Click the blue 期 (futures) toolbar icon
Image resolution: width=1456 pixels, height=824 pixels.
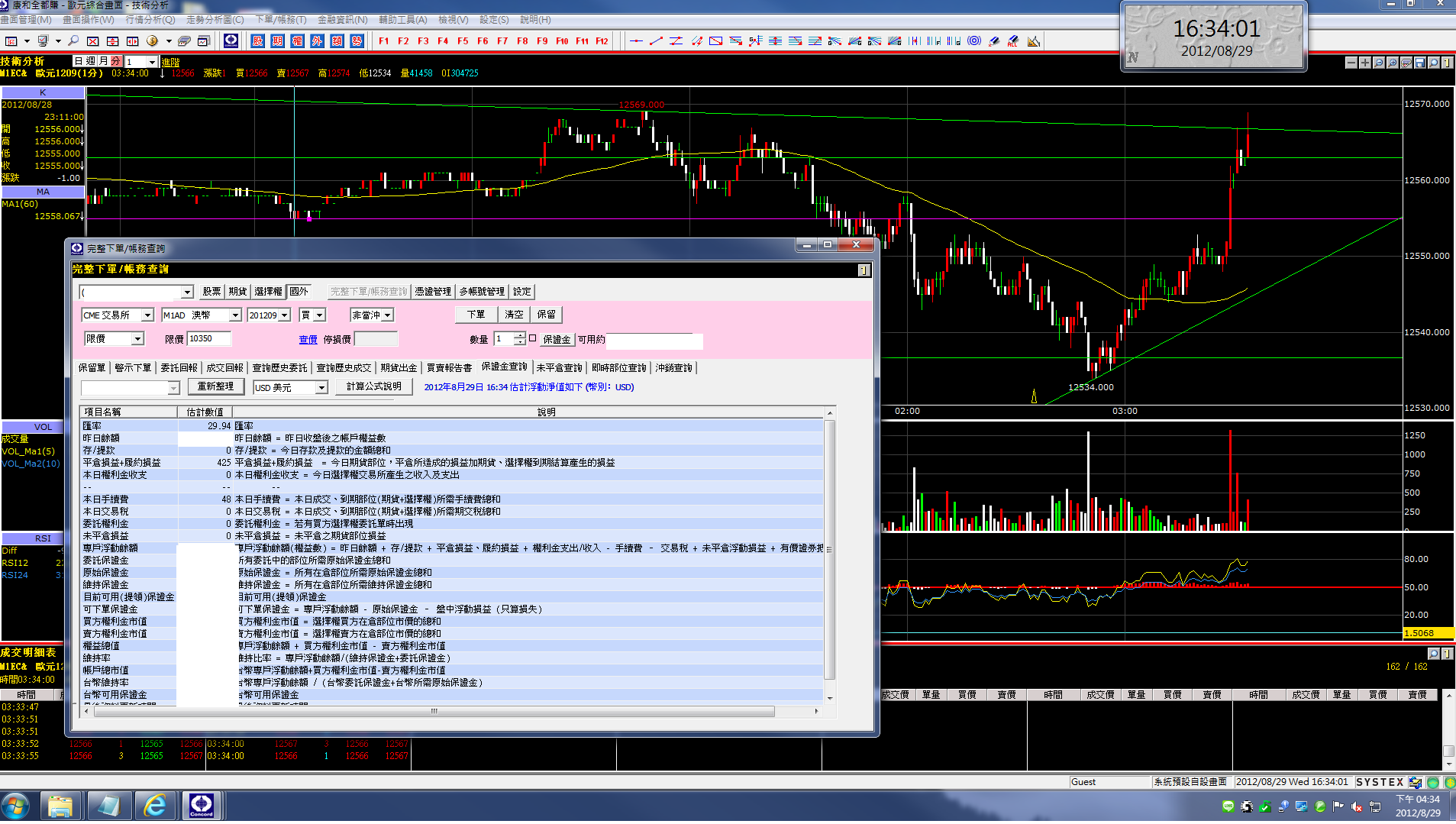(x=278, y=41)
